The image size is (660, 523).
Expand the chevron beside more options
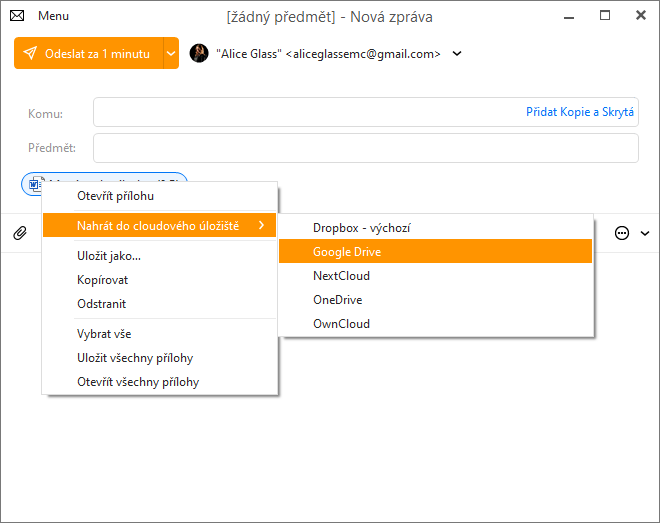point(645,233)
